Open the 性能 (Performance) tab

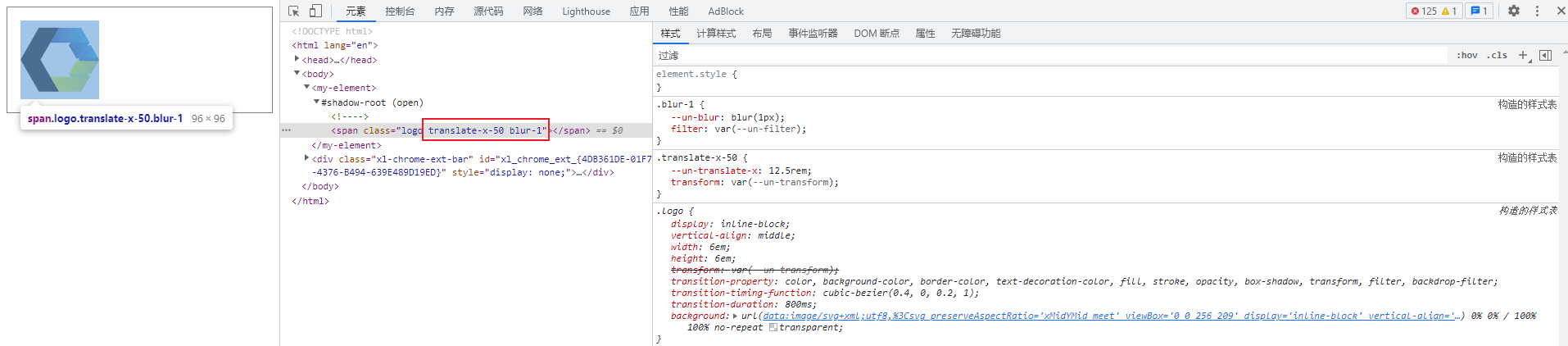pos(678,11)
